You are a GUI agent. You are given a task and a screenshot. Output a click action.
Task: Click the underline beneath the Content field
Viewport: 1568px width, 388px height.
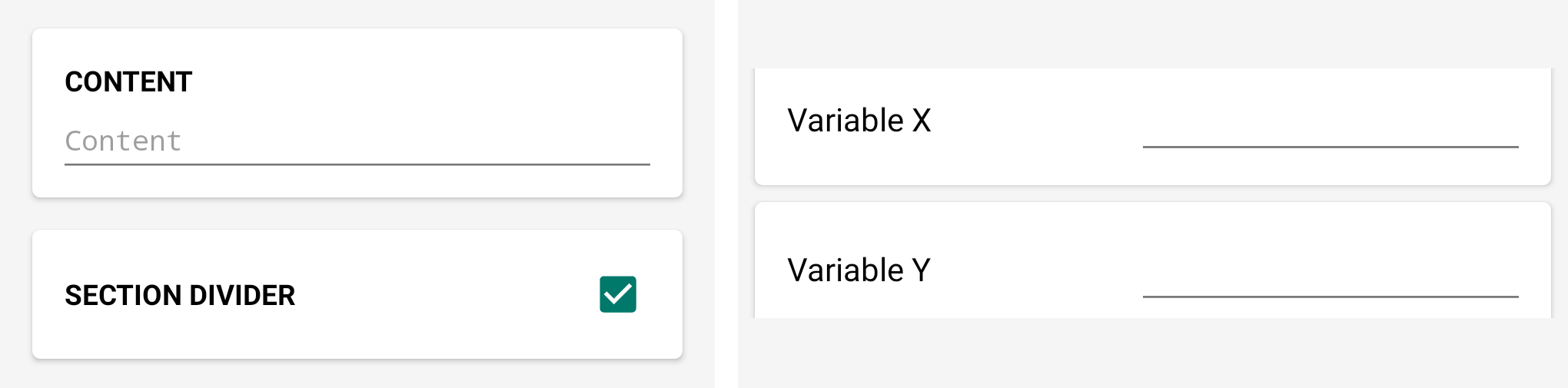pyautogui.click(x=357, y=164)
